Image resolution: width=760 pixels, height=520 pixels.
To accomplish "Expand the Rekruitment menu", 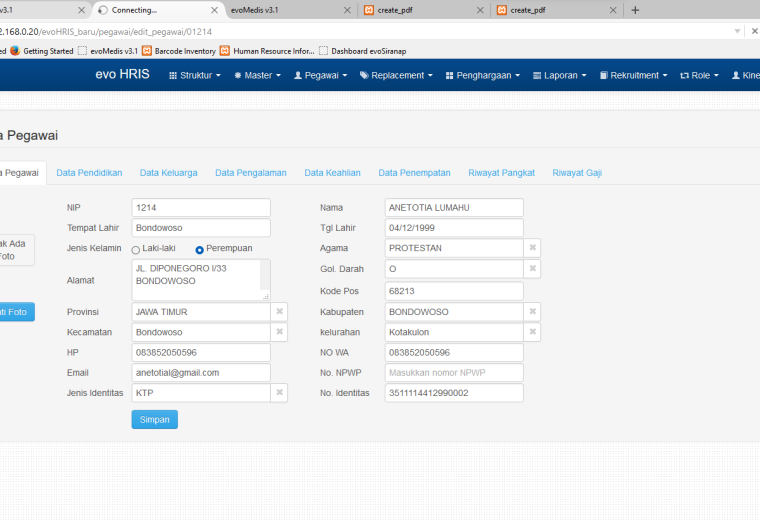I will tap(634, 75).
